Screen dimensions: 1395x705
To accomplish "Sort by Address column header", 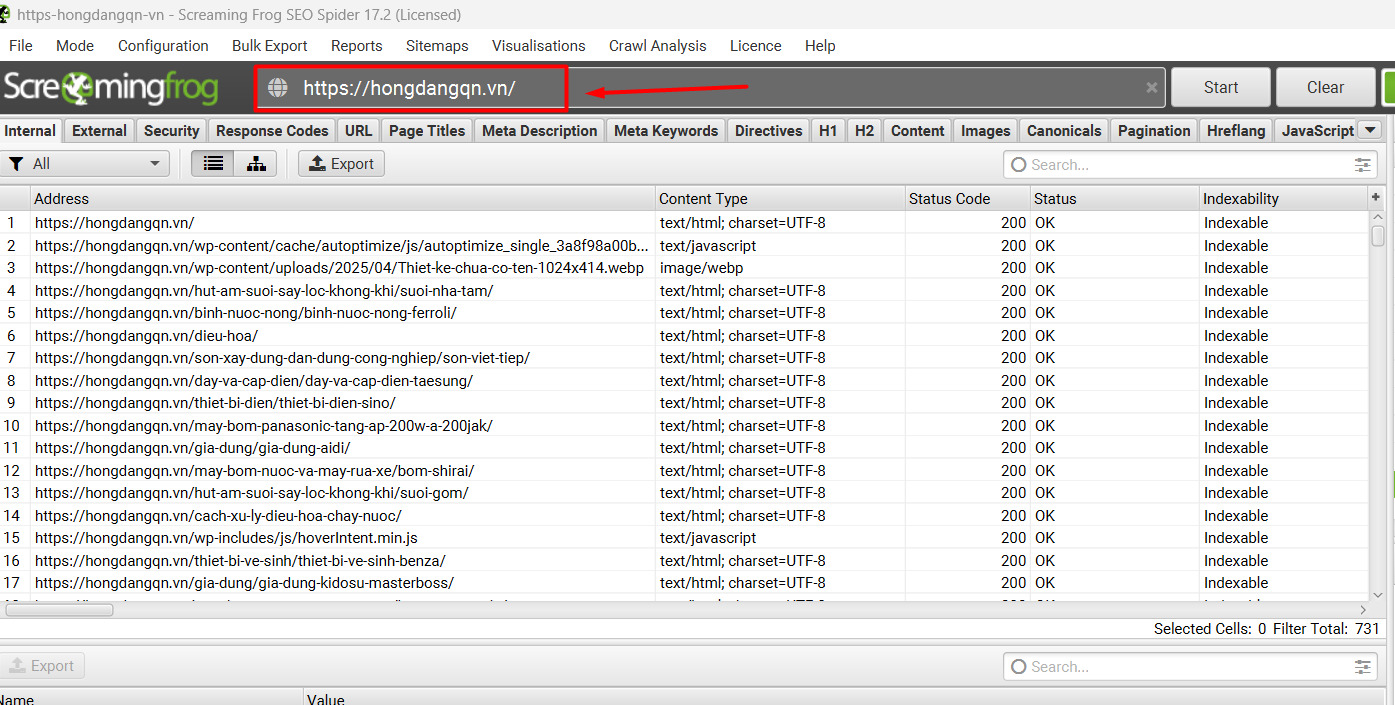I will [343, 199].
